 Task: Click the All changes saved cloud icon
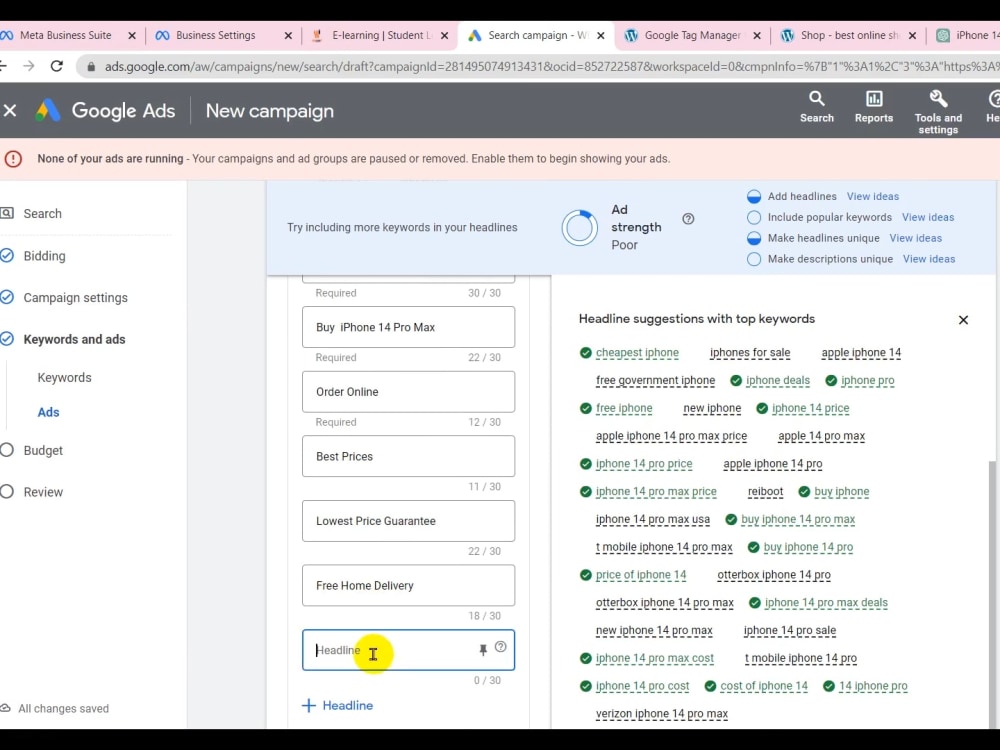(x=6, y=709)
